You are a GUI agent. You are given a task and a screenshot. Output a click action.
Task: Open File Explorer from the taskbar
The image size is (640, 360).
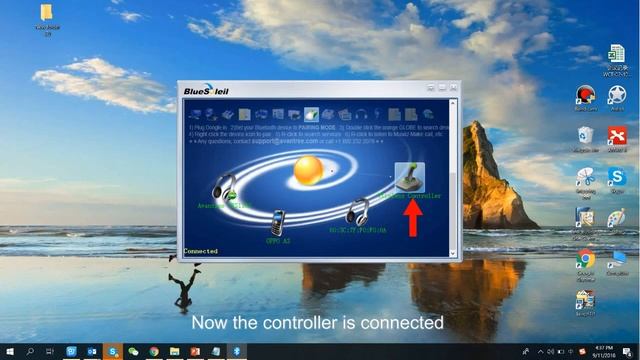pyautogui.click(x=175, y=351)
